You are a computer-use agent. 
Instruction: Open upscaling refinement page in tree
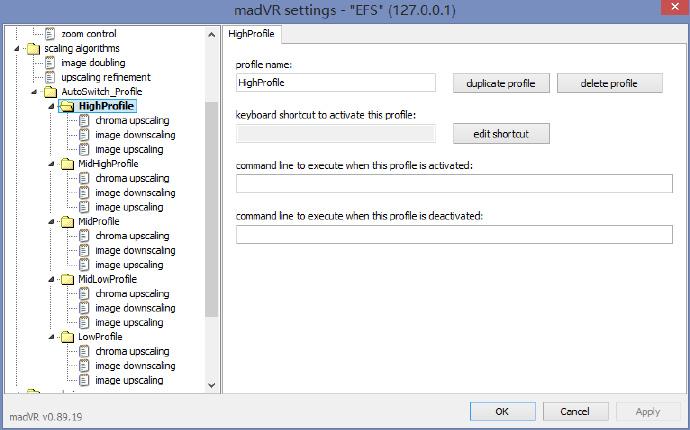[x=105, y=77]
